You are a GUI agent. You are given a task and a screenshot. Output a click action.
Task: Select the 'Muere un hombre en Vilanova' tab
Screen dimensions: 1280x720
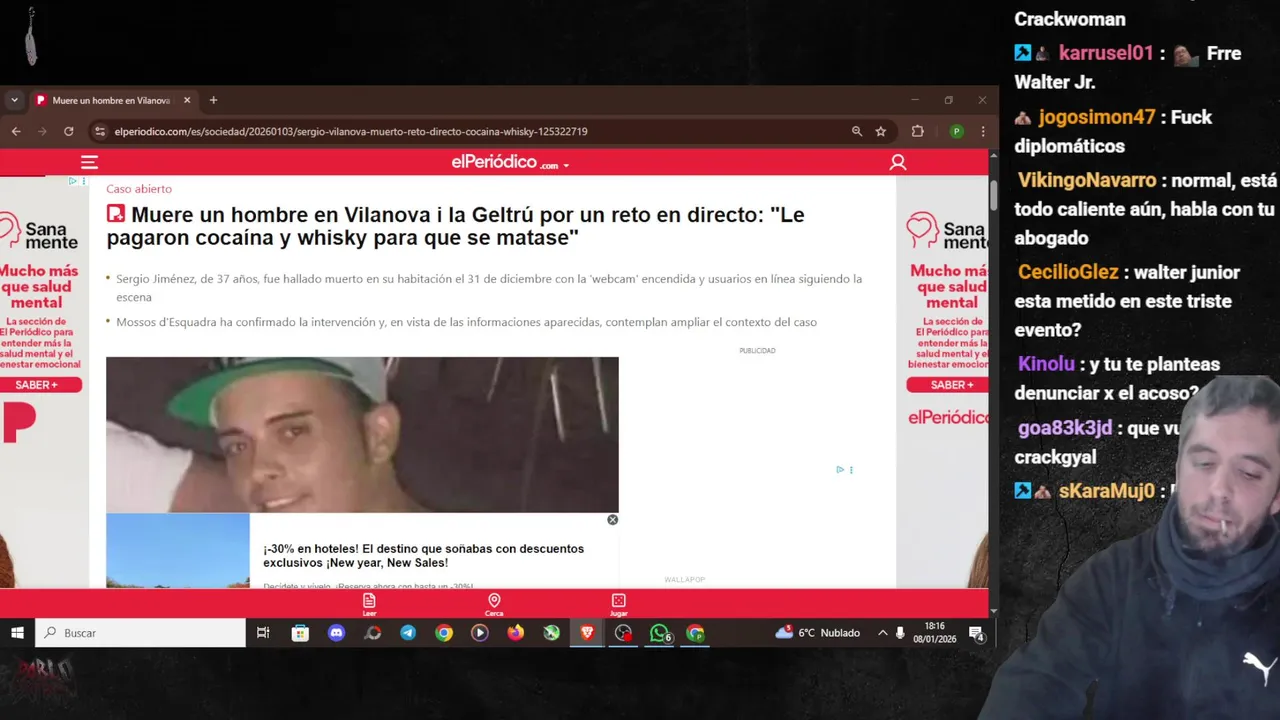point(111,100)
